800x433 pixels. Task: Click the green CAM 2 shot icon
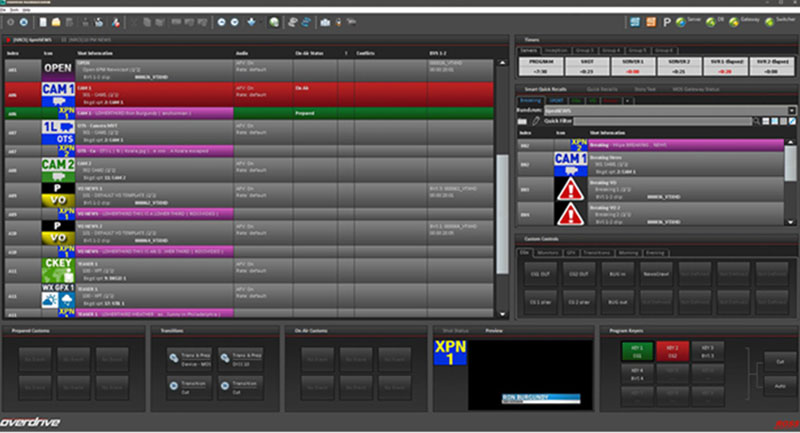coord(55,165)
